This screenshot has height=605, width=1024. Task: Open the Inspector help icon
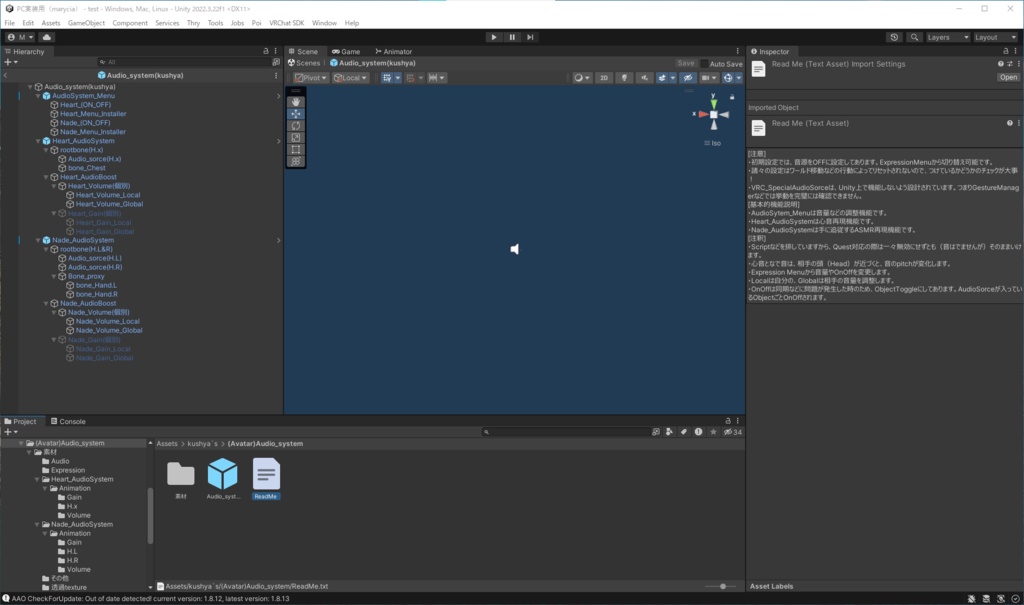coord(1000,64)
